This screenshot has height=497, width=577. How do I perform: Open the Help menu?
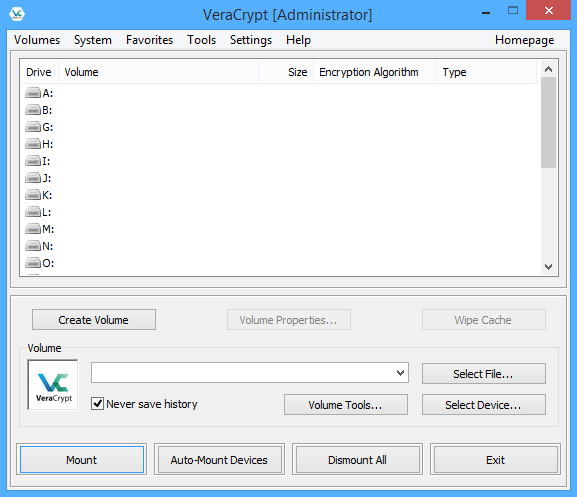click(298, 40)
